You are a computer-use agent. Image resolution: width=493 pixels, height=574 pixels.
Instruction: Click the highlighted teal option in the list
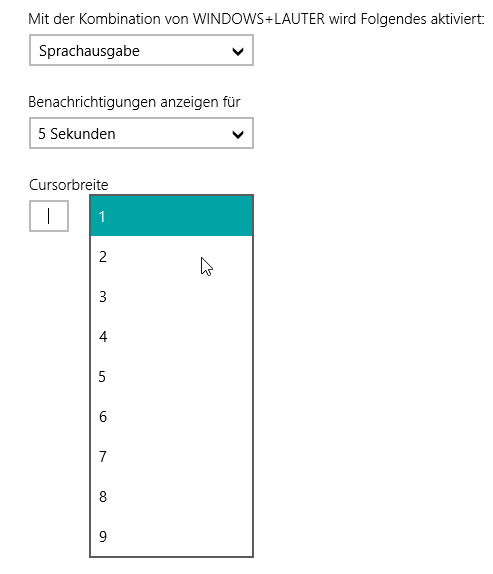(x=172, y=216)
